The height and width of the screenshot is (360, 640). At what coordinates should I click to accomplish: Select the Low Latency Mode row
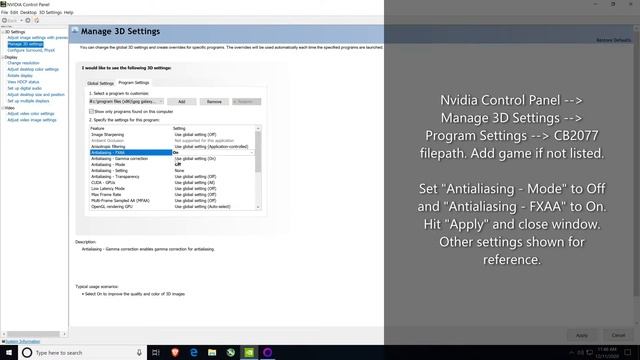(172, 189)
